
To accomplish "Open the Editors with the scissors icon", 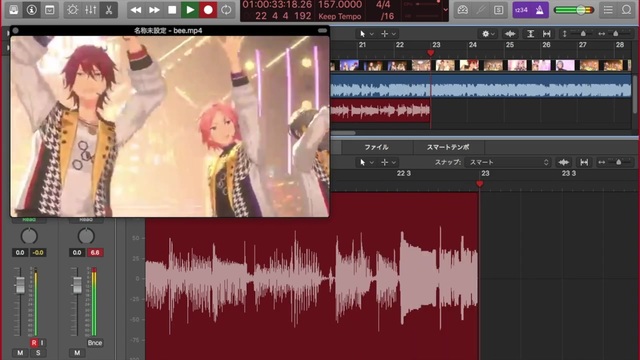I will tap(109, 10).
